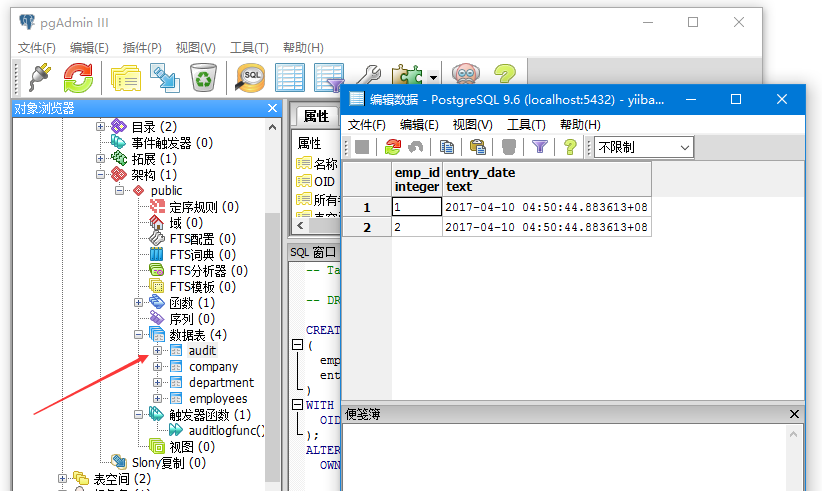Click the view data grid icon
Screen dimensions: 822x491
(x=289, y=78)
